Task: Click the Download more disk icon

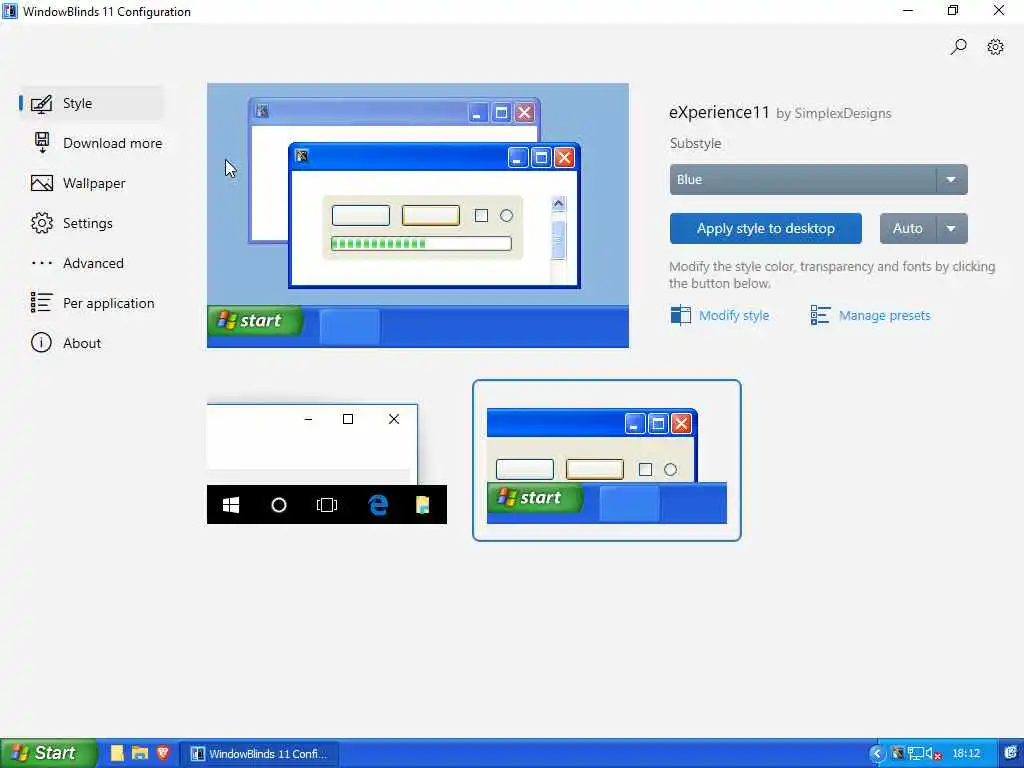Action: click(42, 143)
